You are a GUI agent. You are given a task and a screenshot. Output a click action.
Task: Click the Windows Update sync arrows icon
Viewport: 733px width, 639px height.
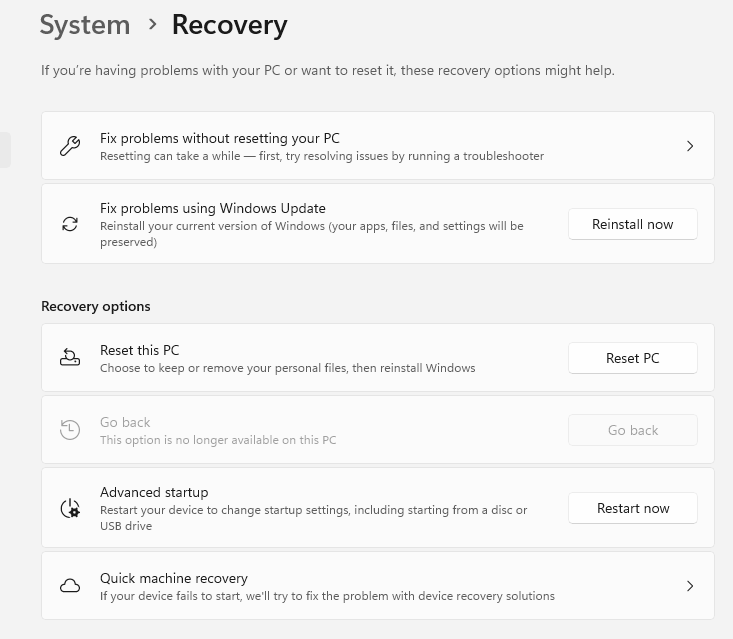tap(70, 224)
